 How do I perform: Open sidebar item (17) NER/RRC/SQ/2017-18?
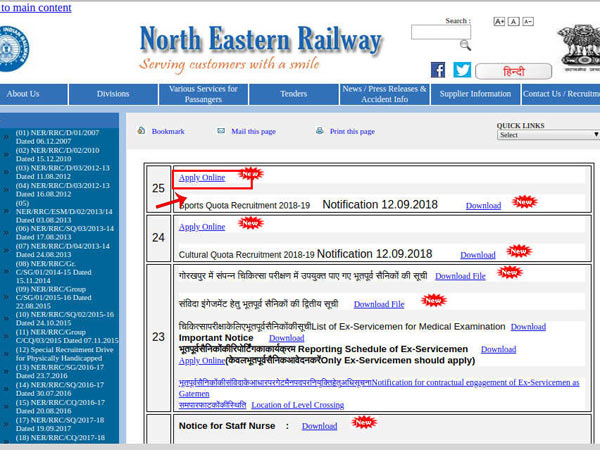coord(60,424)
